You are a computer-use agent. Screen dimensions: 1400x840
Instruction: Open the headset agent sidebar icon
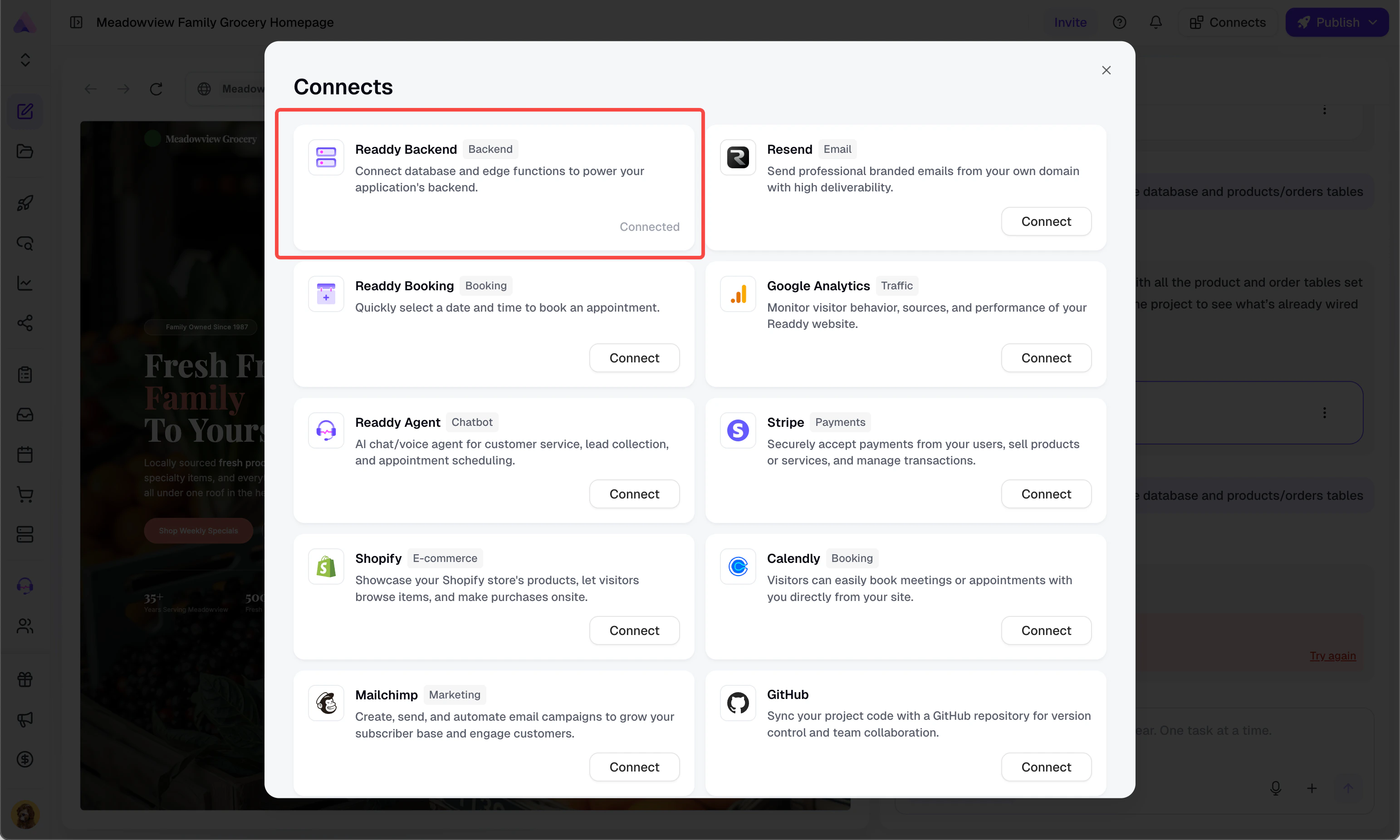pos(25,586)
